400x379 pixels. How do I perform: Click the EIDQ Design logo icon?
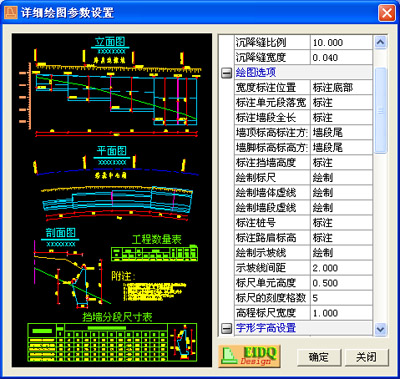click(x=249, y=356)
